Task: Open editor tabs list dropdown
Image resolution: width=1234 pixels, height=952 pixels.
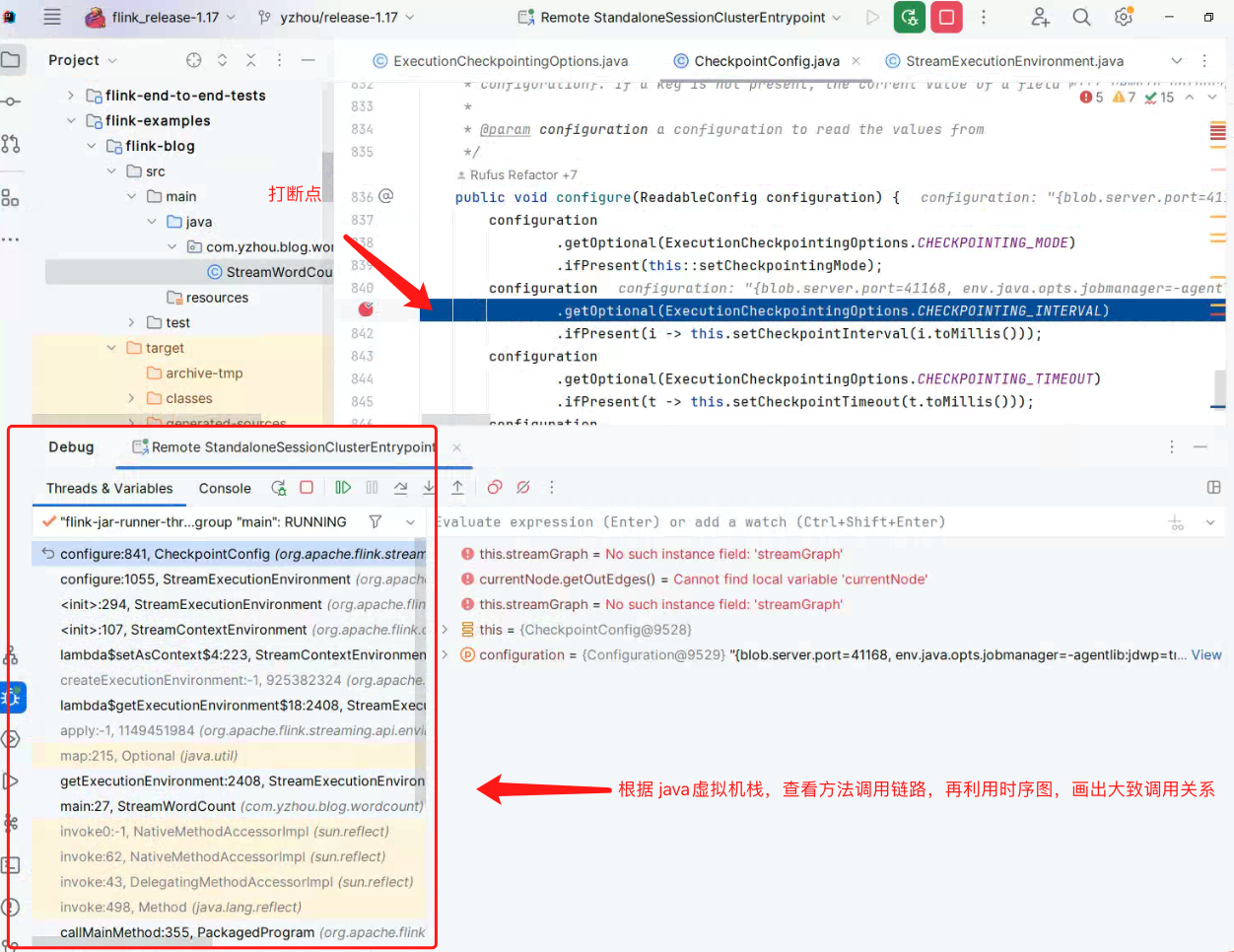Action: (1176, 61)
